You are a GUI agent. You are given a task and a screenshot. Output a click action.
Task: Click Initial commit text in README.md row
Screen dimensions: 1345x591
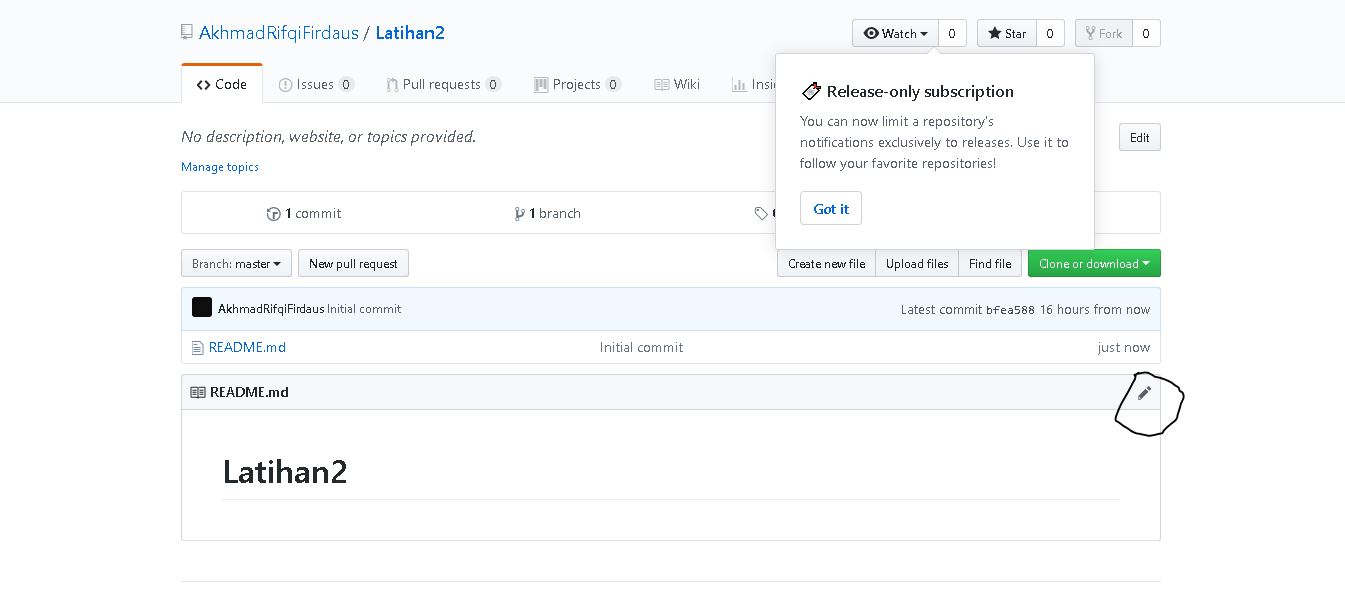coord(641,348)
